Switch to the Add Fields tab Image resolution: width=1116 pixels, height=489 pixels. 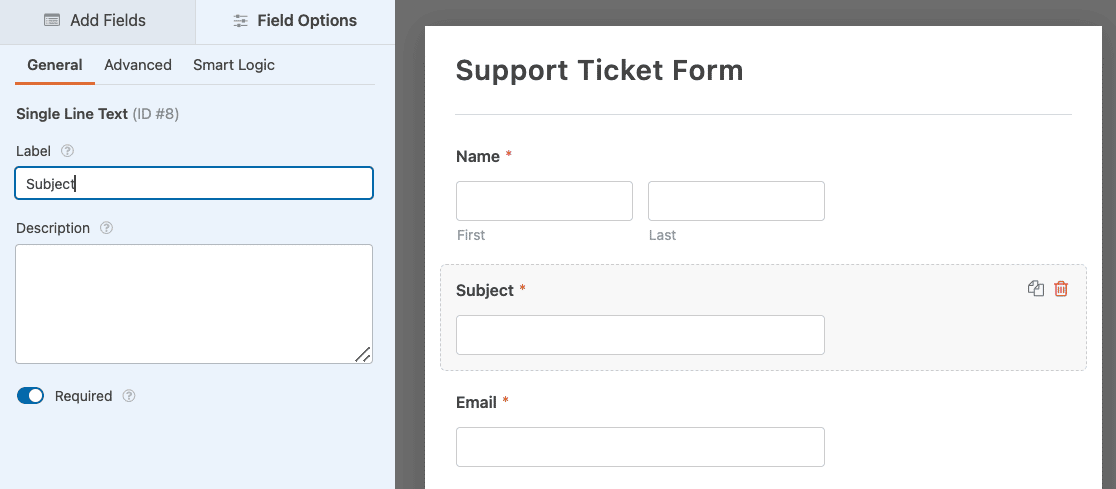pos(98,21)
